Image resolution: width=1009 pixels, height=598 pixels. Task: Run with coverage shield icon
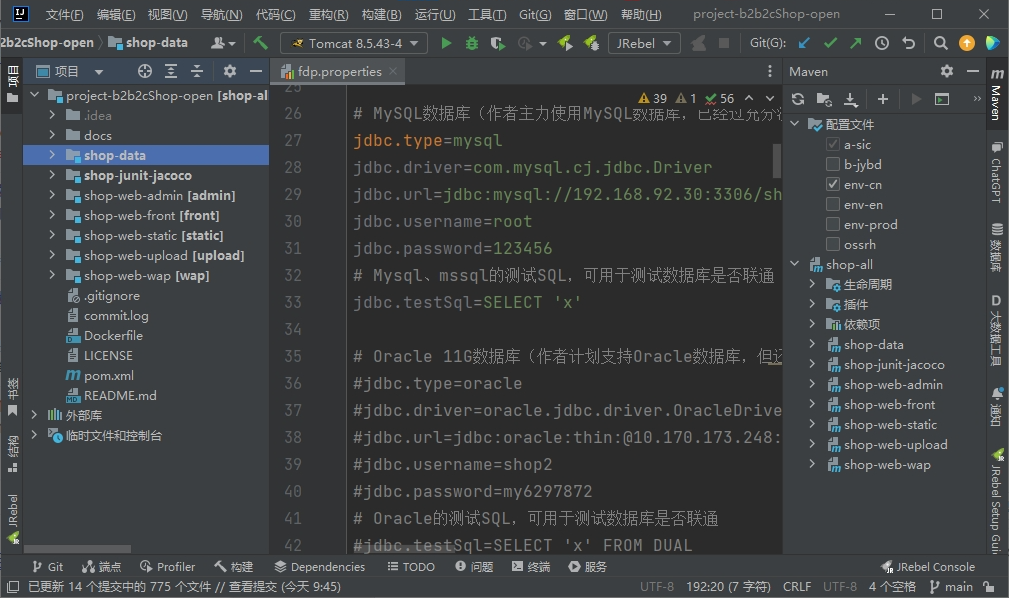[x=497, y=43]
